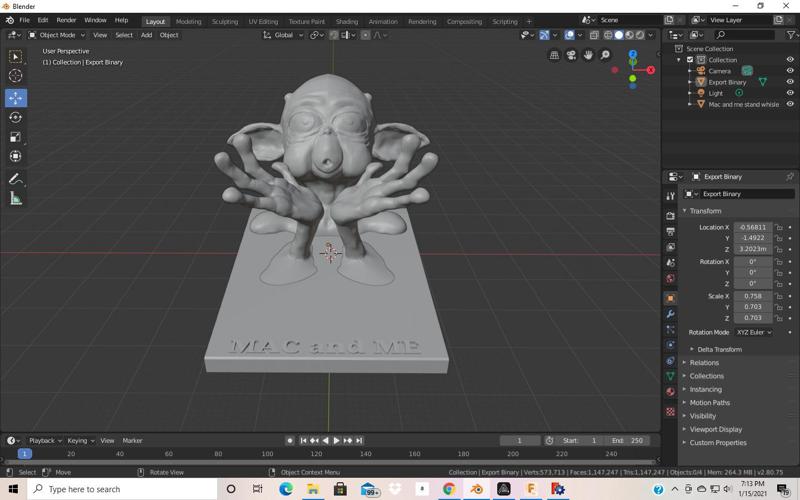Open the Modifiers wrench properties tab
Image resolution: width=800 pixels, height=500 pixels.
click(x=670, y=314)
